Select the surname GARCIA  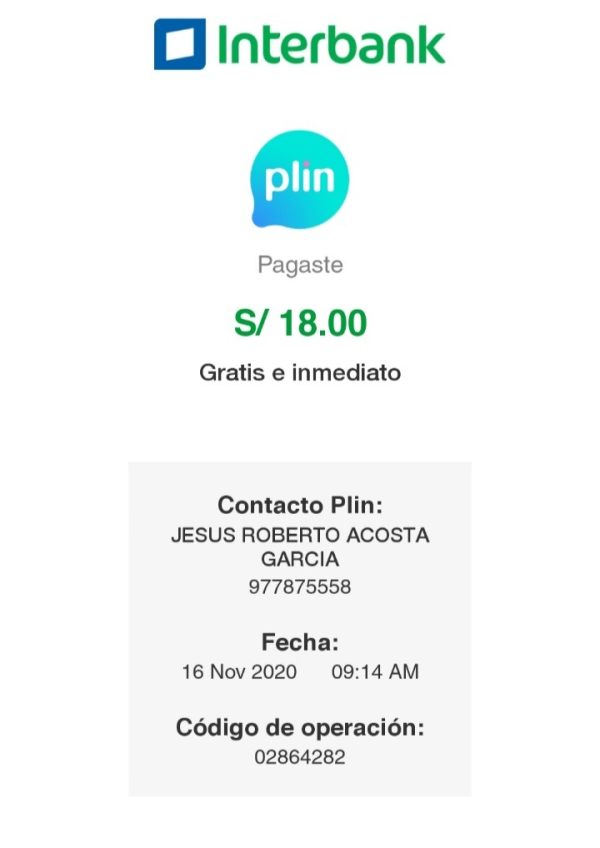(300, 559)
